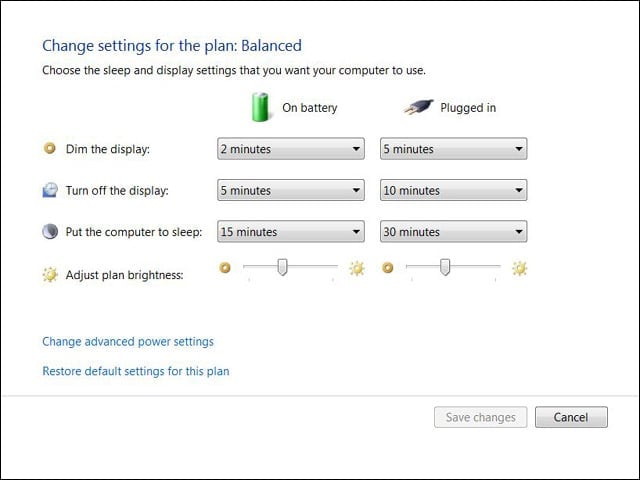Open Dim the display dropdown plugged in

(x=453, y=149)
